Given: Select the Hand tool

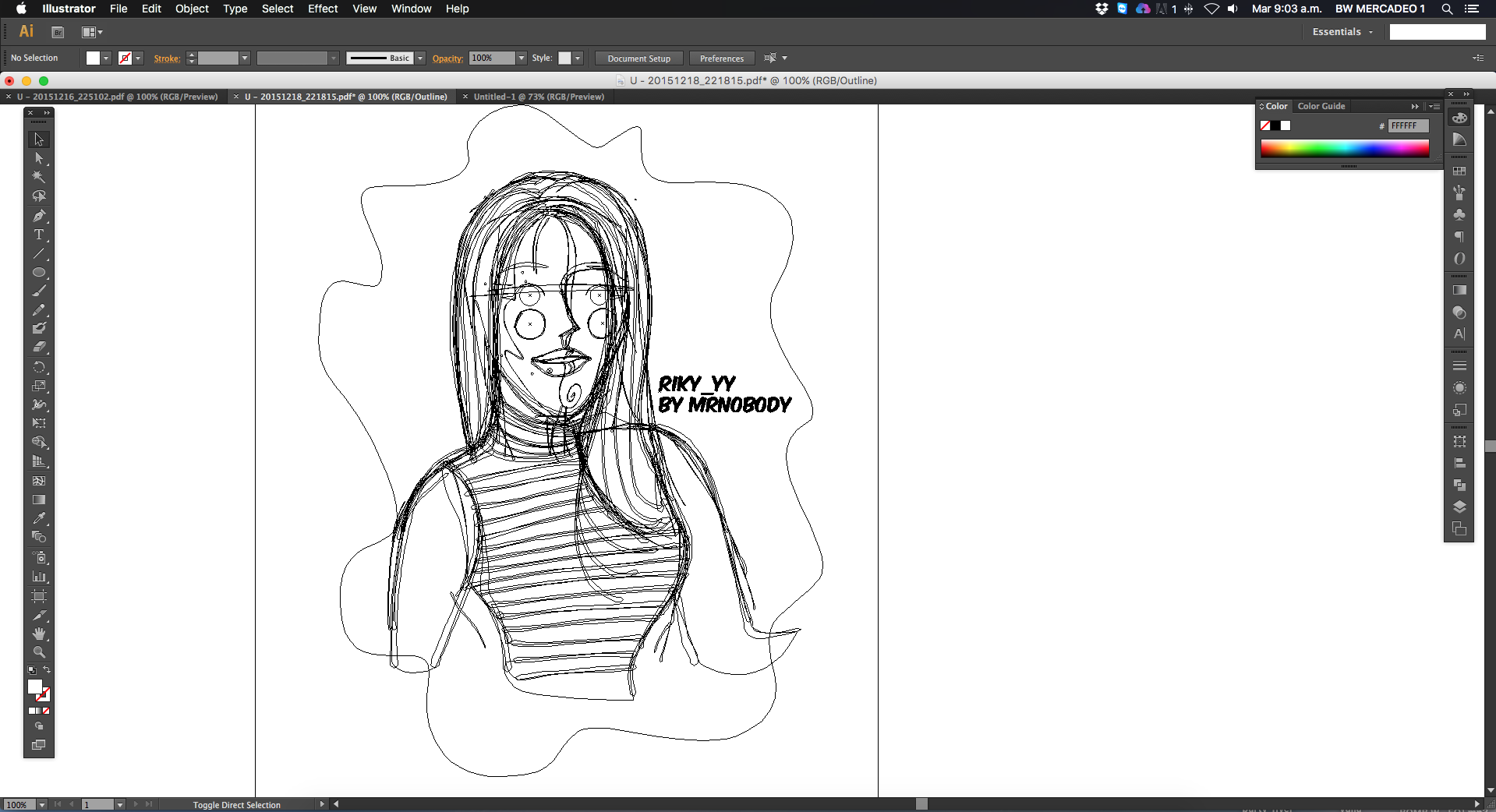Looking at the screenshot, I should 38,634.
